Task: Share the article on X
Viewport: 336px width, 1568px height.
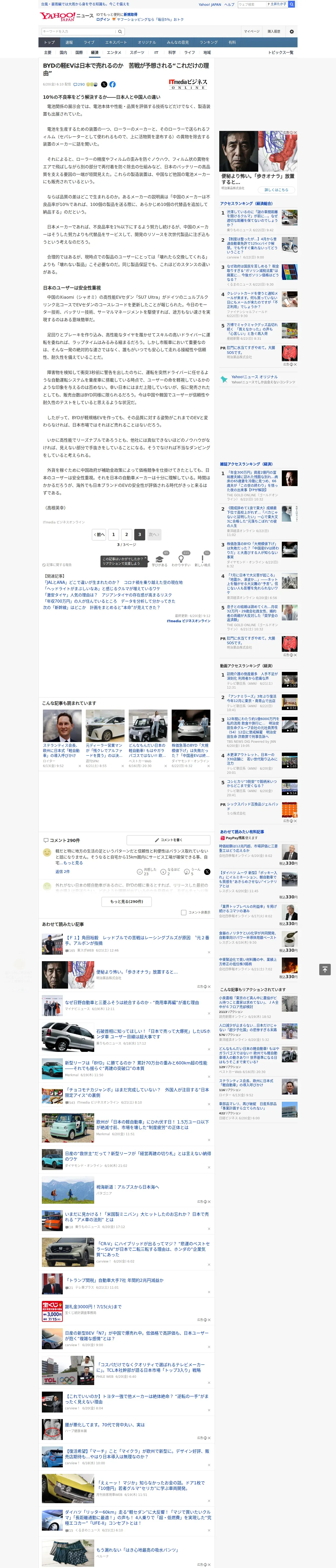Action: click(x=104, y=85)
